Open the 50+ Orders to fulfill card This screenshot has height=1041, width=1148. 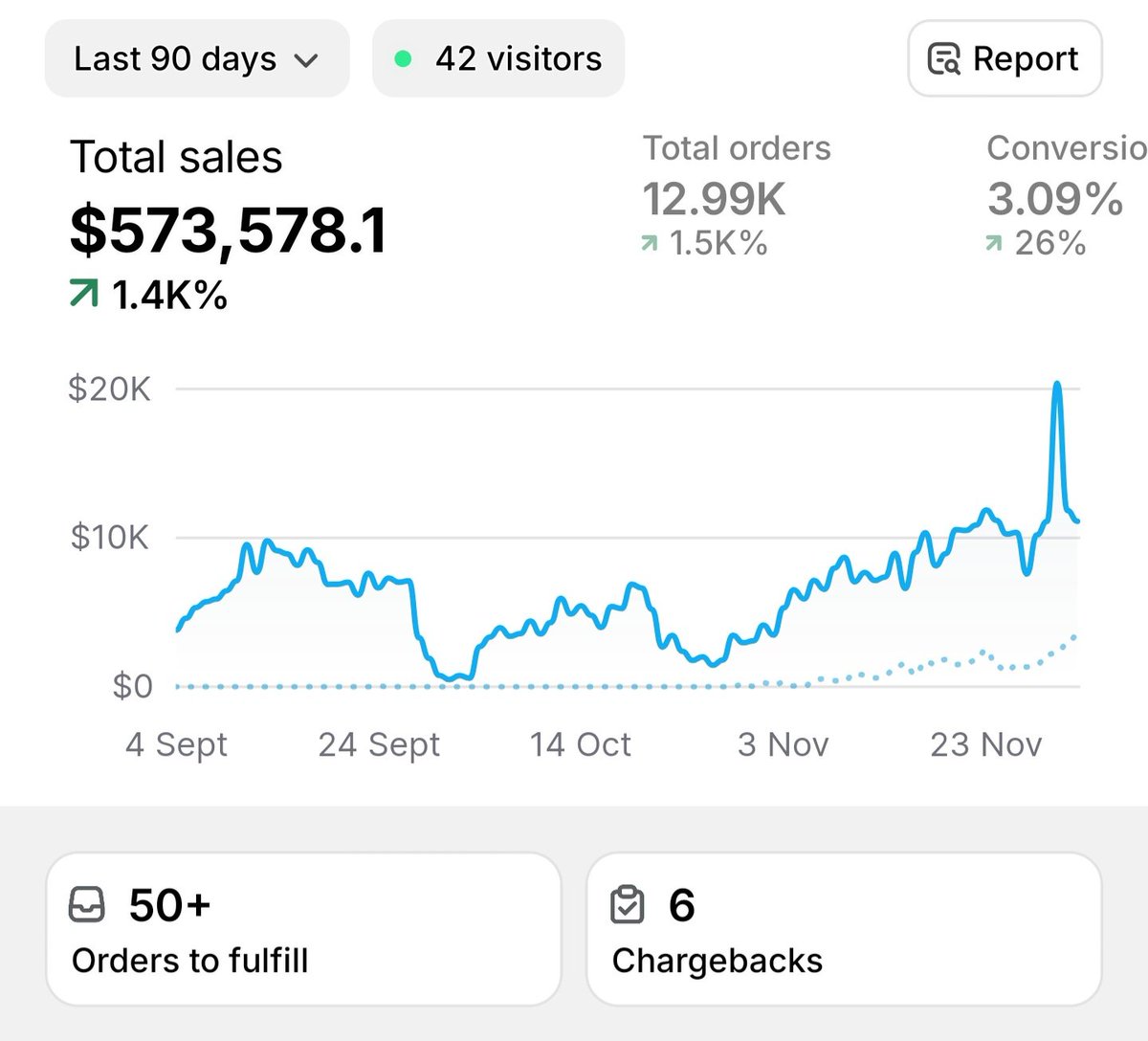pyautogui.click(x=303, y=929)
